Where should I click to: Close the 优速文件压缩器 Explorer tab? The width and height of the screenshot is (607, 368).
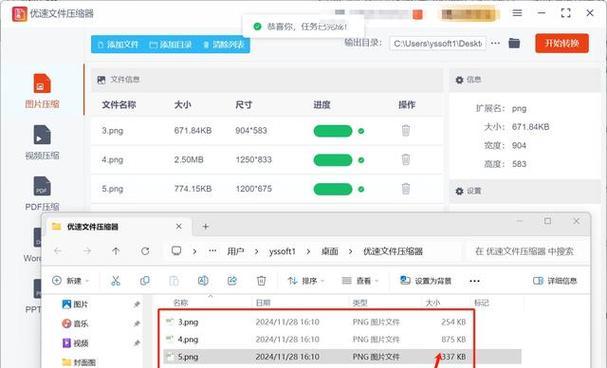point(179,226)
